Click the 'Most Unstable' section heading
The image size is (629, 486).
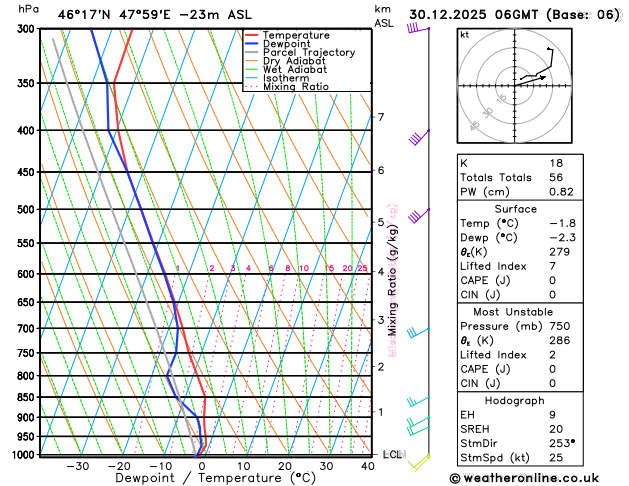[x=513, y=312]
